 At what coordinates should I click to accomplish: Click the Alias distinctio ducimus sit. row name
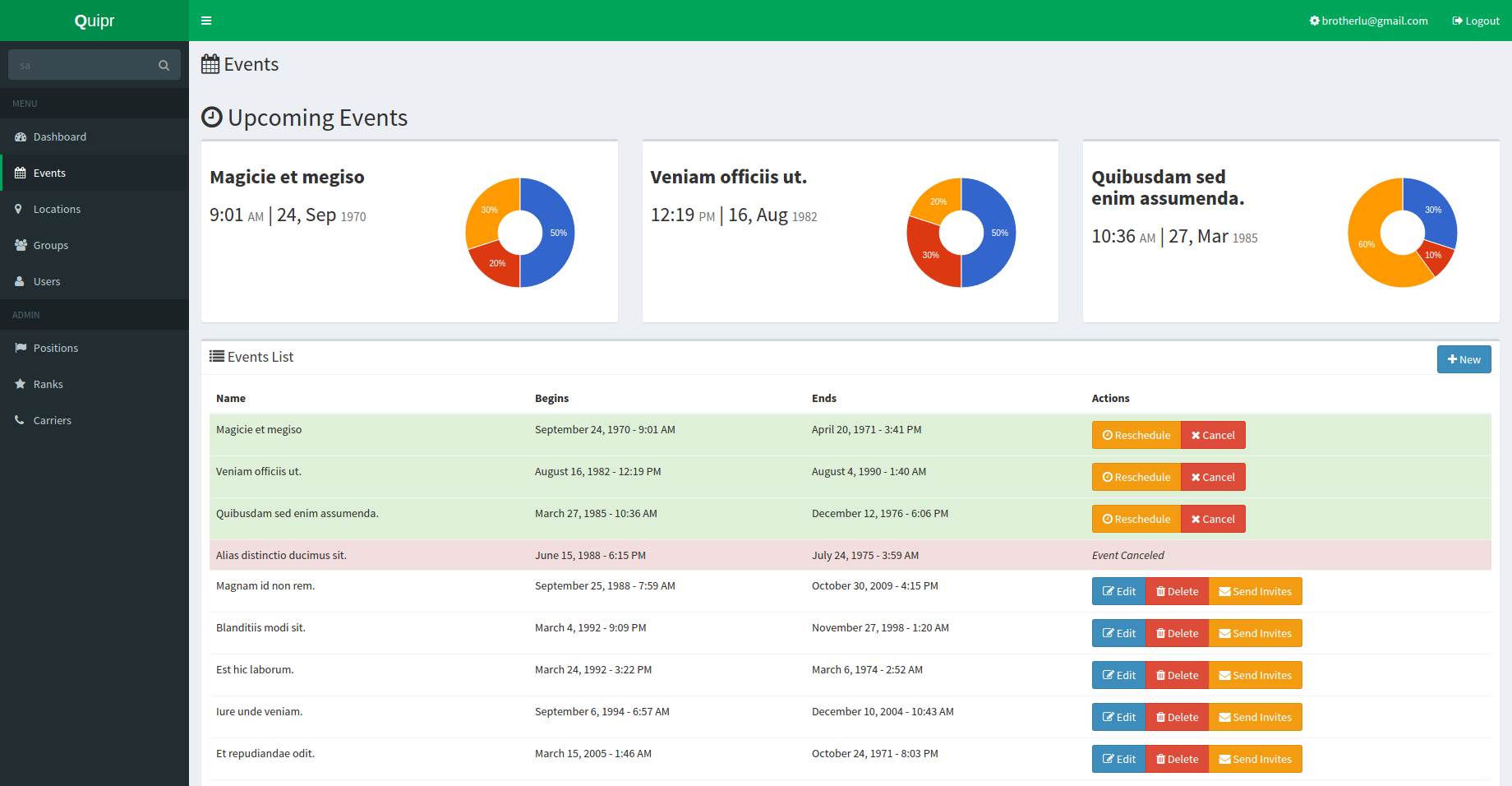281,555
